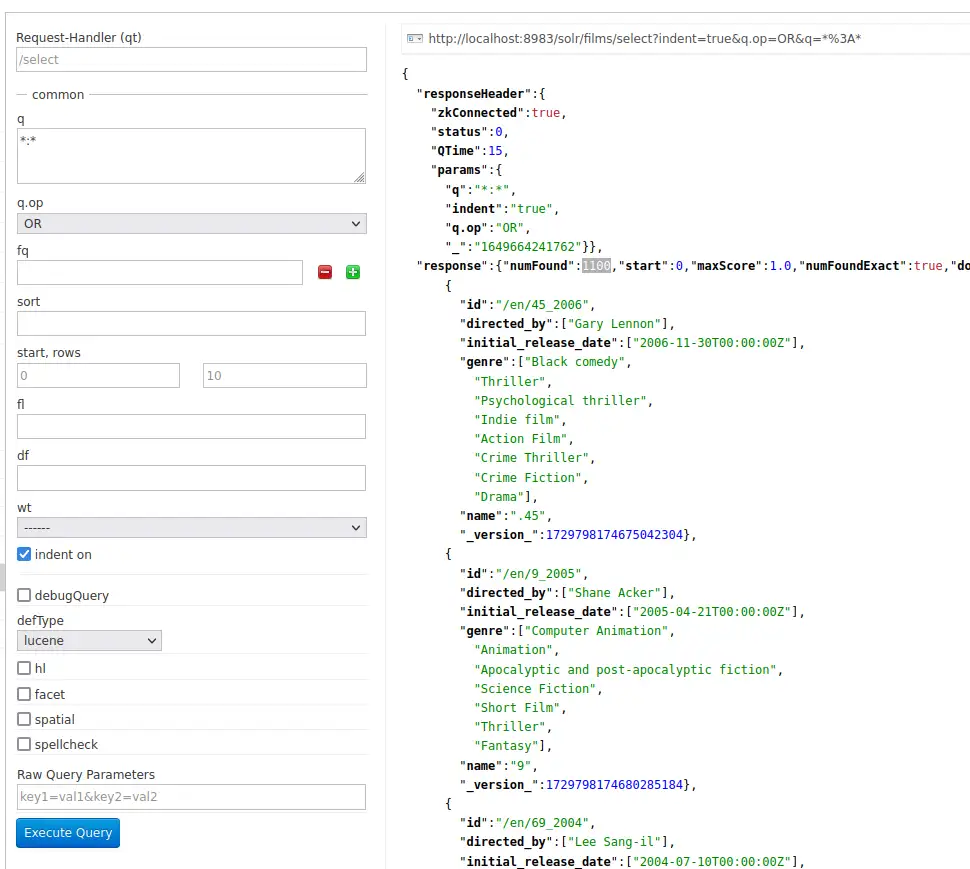Viewport: 970px width, 869px height.
Task: Click the _version_ value 1729798174680285184
Action: 614,784
